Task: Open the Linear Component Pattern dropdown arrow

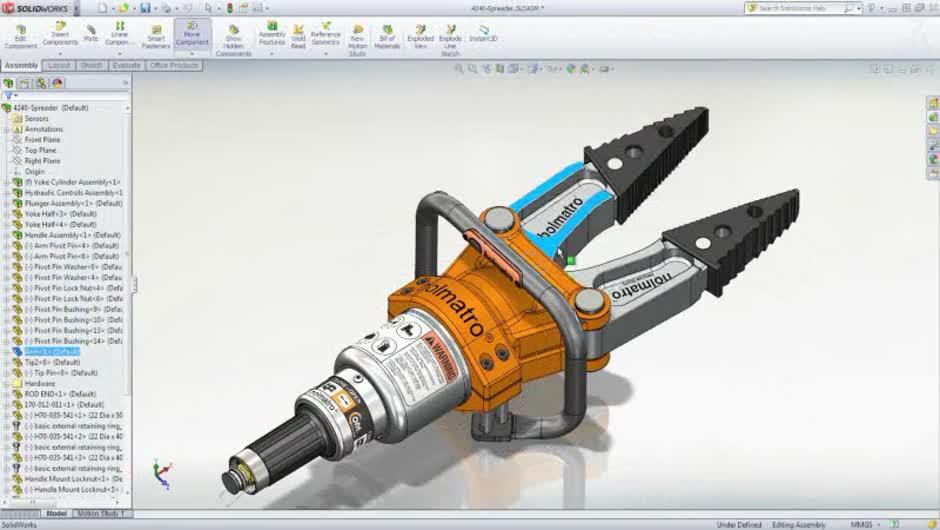Action: pos(119,54)
